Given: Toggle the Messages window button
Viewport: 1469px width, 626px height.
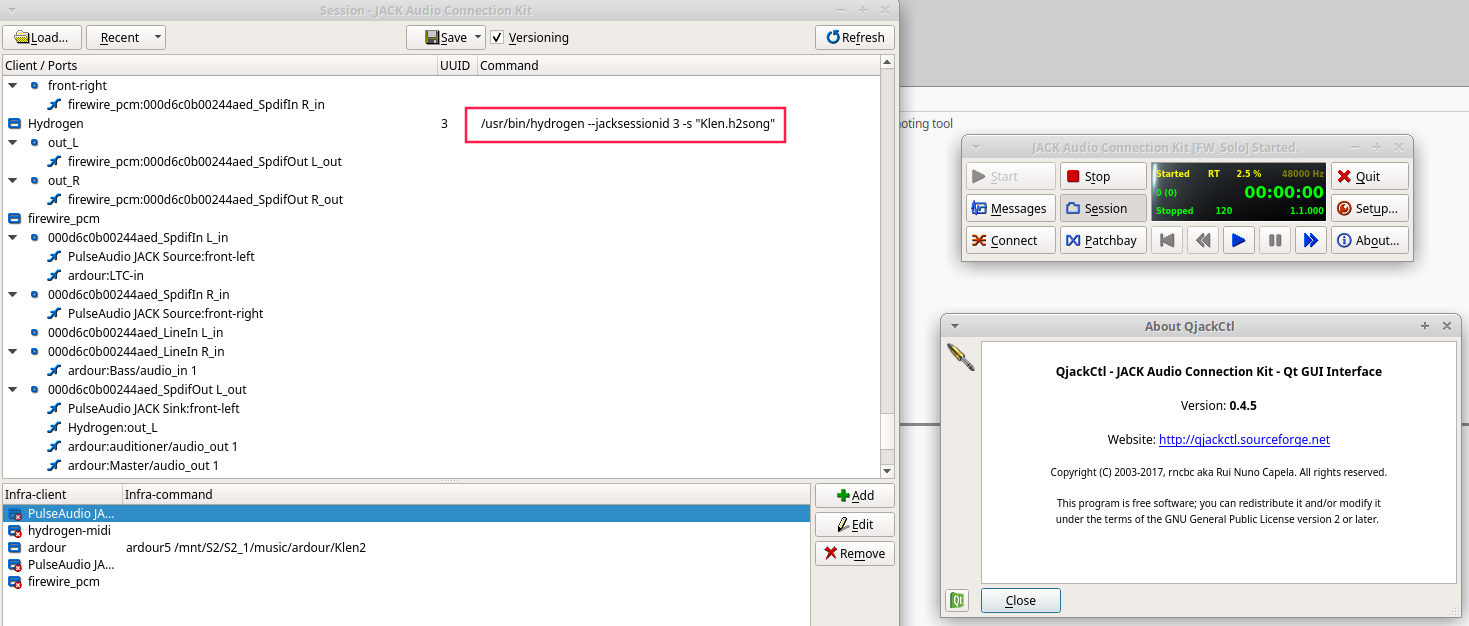Looking at the screenshot, I should (1011, 208).
